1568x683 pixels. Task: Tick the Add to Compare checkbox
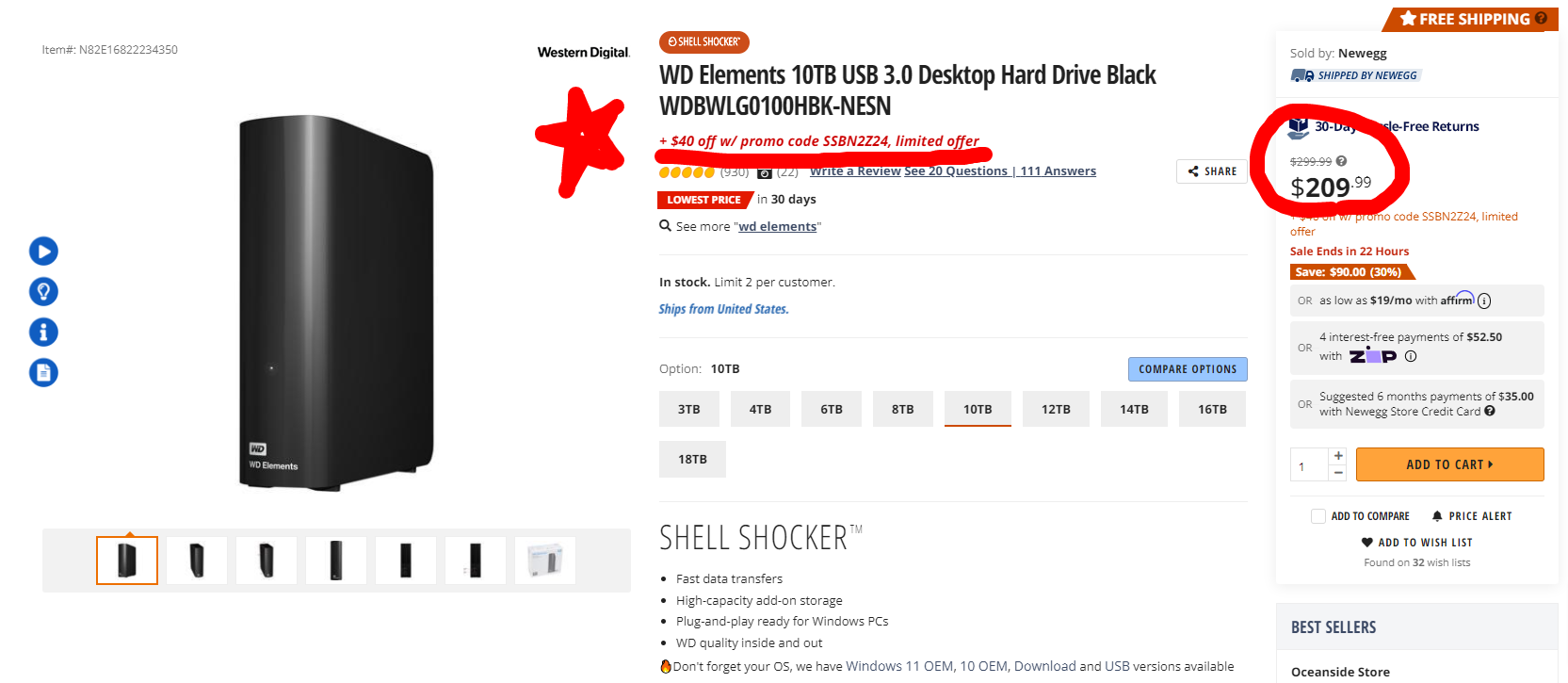click(1318, 516)
